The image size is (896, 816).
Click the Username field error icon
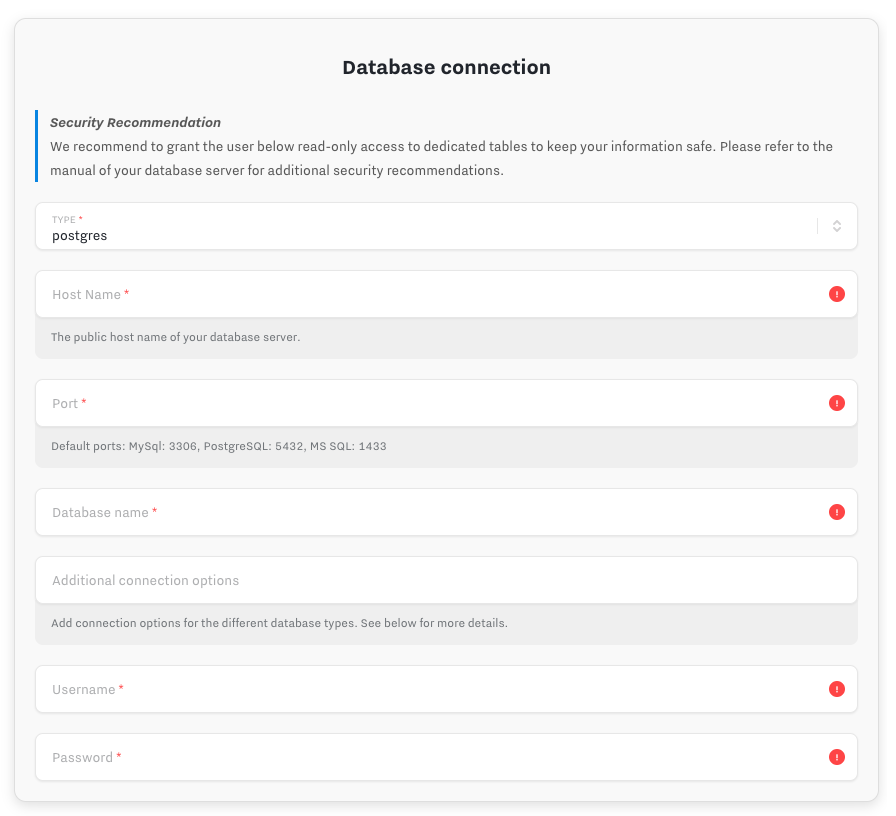[x=837, y=689]
